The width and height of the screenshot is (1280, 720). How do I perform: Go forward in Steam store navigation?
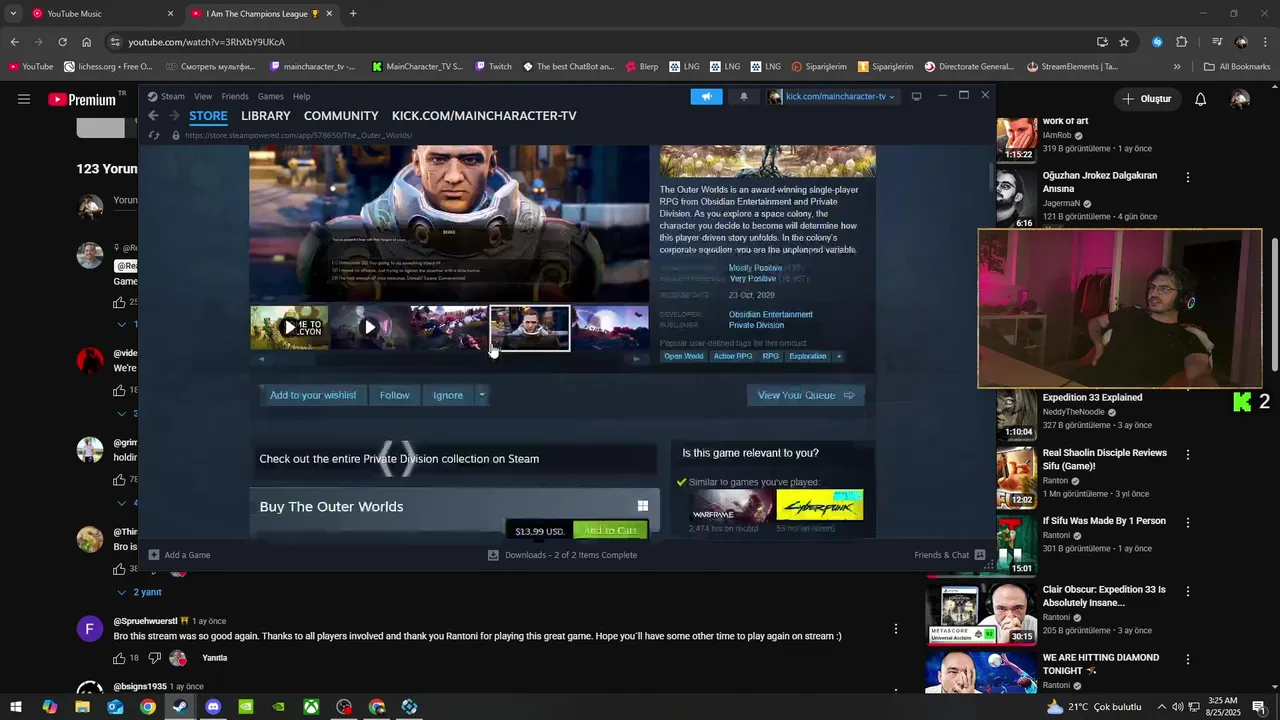[x=173, y=116]
